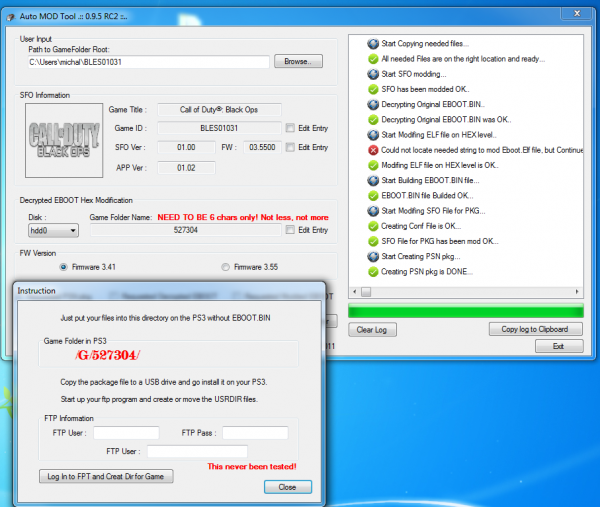Image resolution: width=600 pixels, height=507 pixels.
Task: Click the Game ID field showing BLES01031
Action: 219,128
